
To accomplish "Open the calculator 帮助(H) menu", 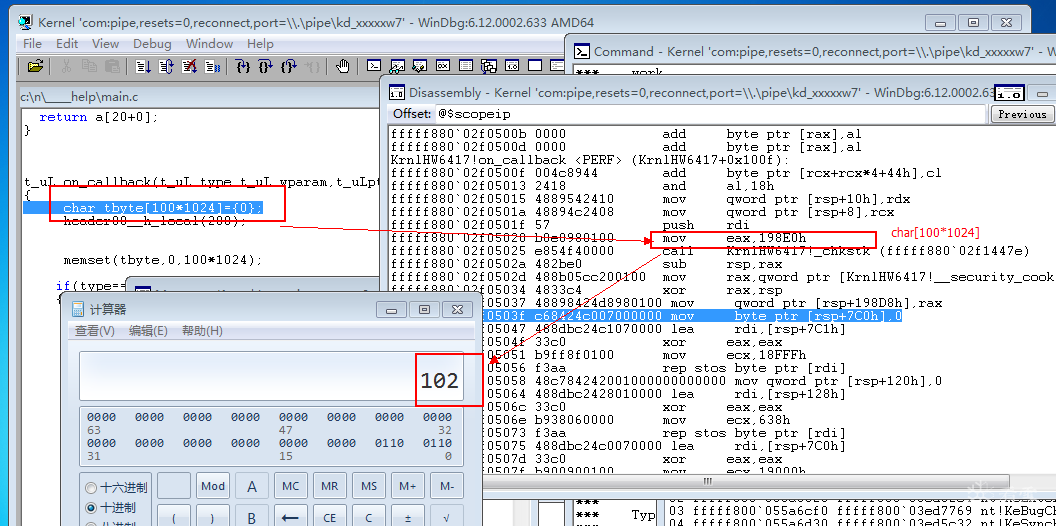I will [202, 331].
